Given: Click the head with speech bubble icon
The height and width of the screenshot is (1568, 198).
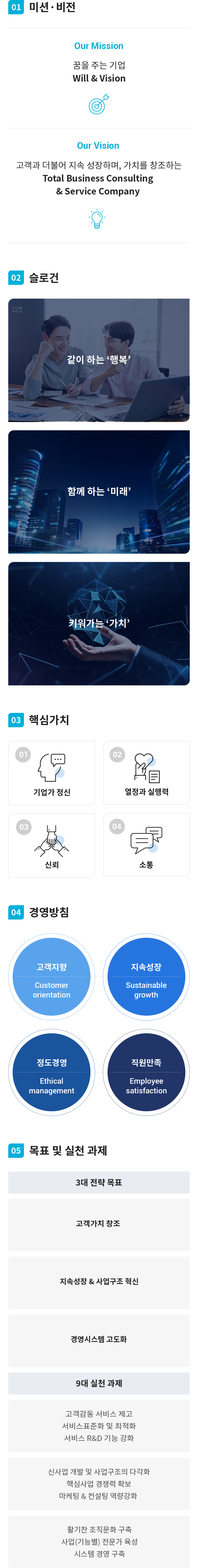Looking at the screenshot, I should tap(52, 766).
